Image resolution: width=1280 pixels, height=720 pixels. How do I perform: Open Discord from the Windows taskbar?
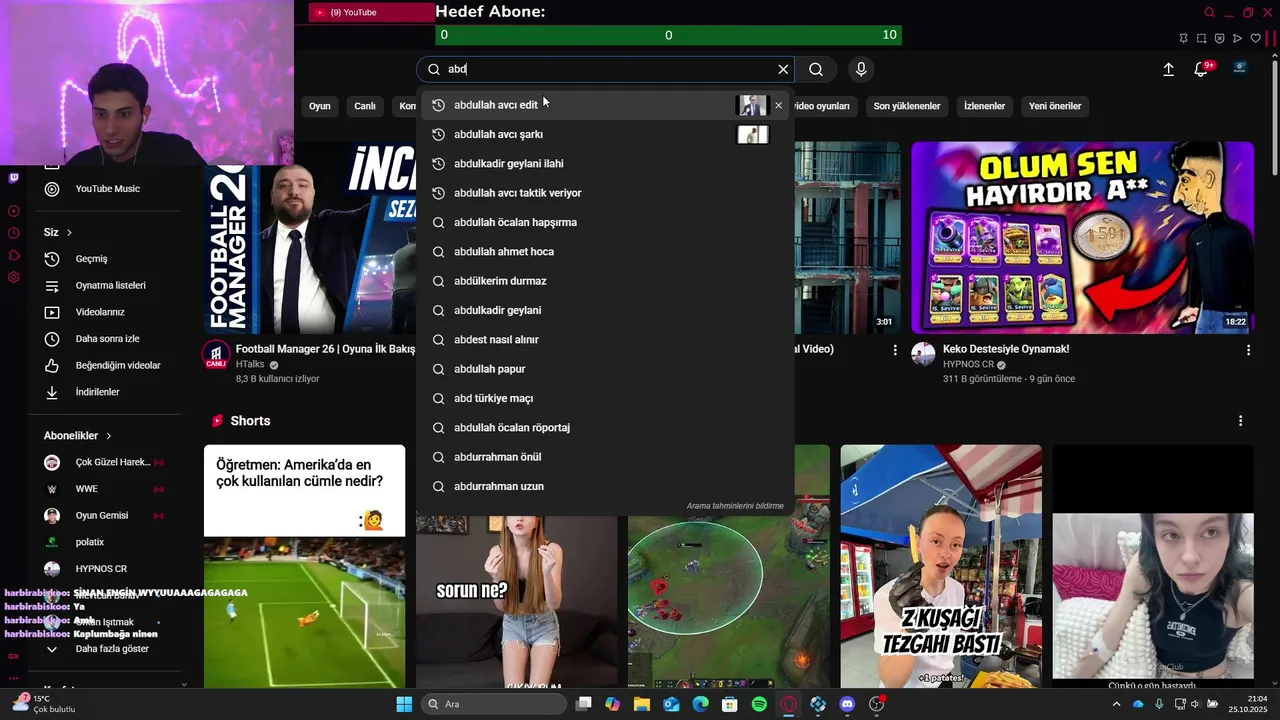point(847,704)
